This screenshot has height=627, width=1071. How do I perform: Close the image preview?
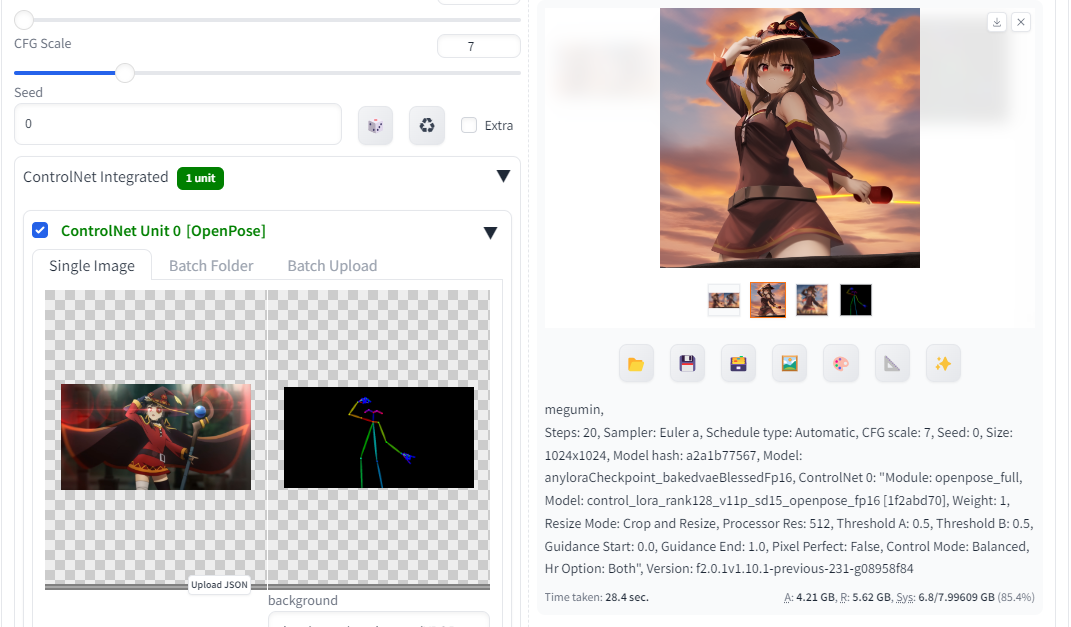point(1021,23)
